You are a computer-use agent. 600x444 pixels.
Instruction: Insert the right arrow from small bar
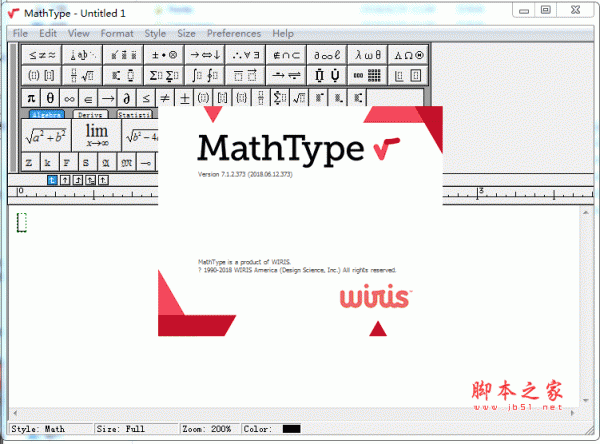108,98
